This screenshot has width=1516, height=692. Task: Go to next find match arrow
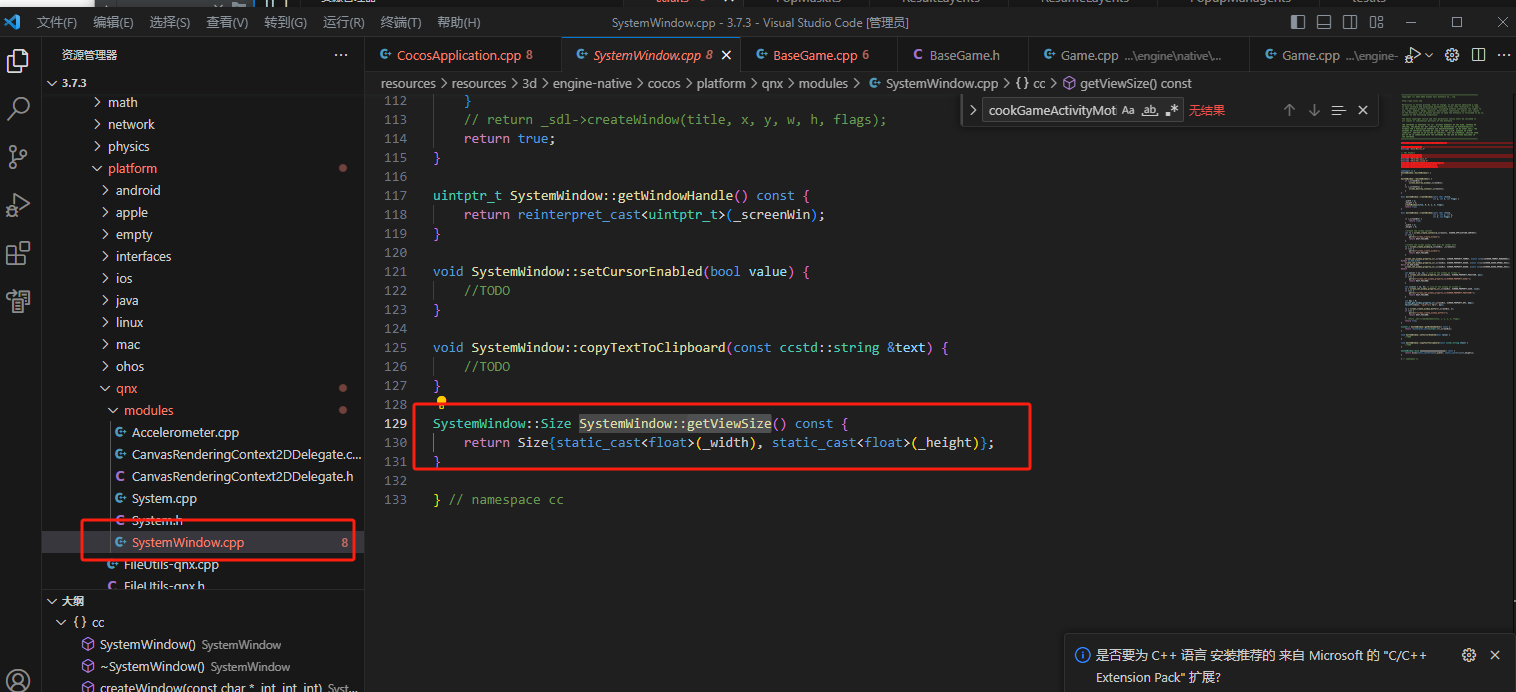pyautogui.click(x=1314, y=110)
